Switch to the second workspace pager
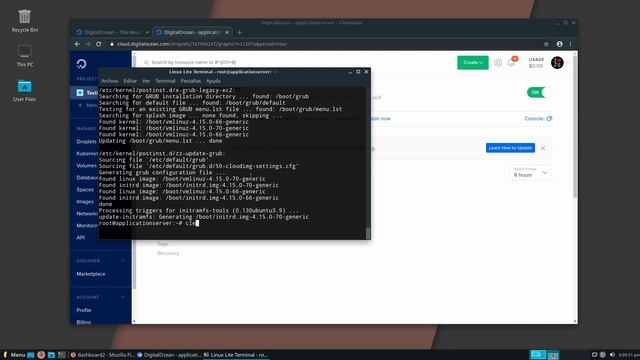Viewport: 640px width, 360px height. 553,355
